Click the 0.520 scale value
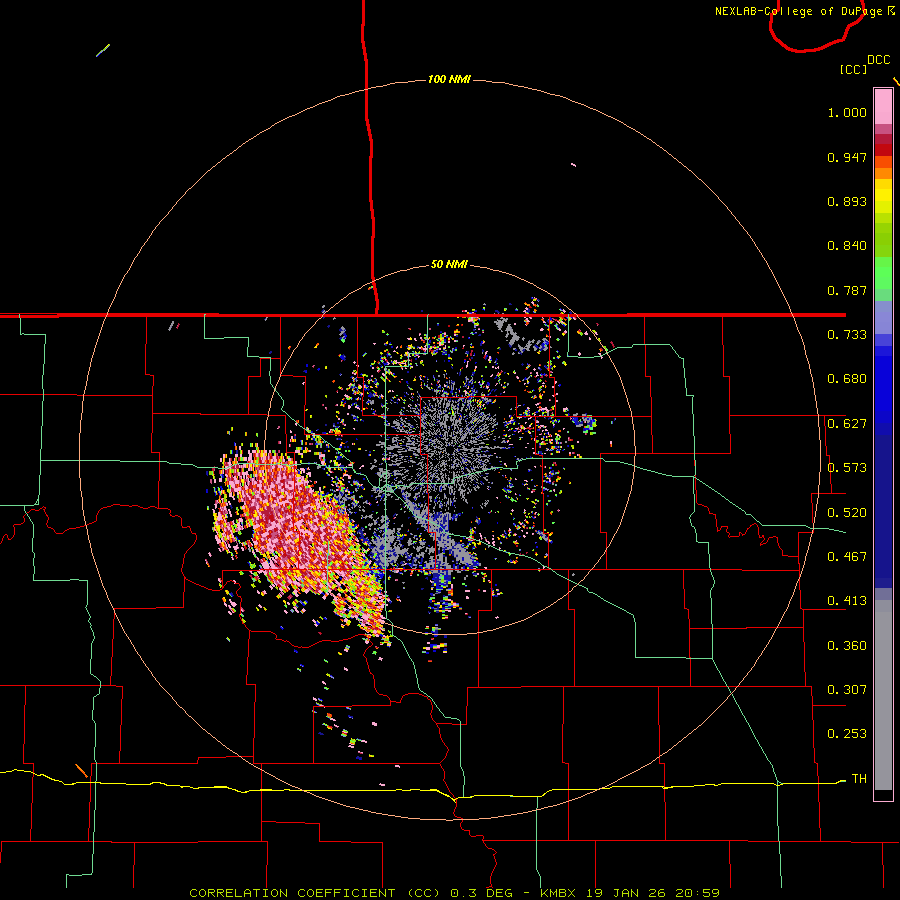 pyautogui.click(x=847, y=513)
